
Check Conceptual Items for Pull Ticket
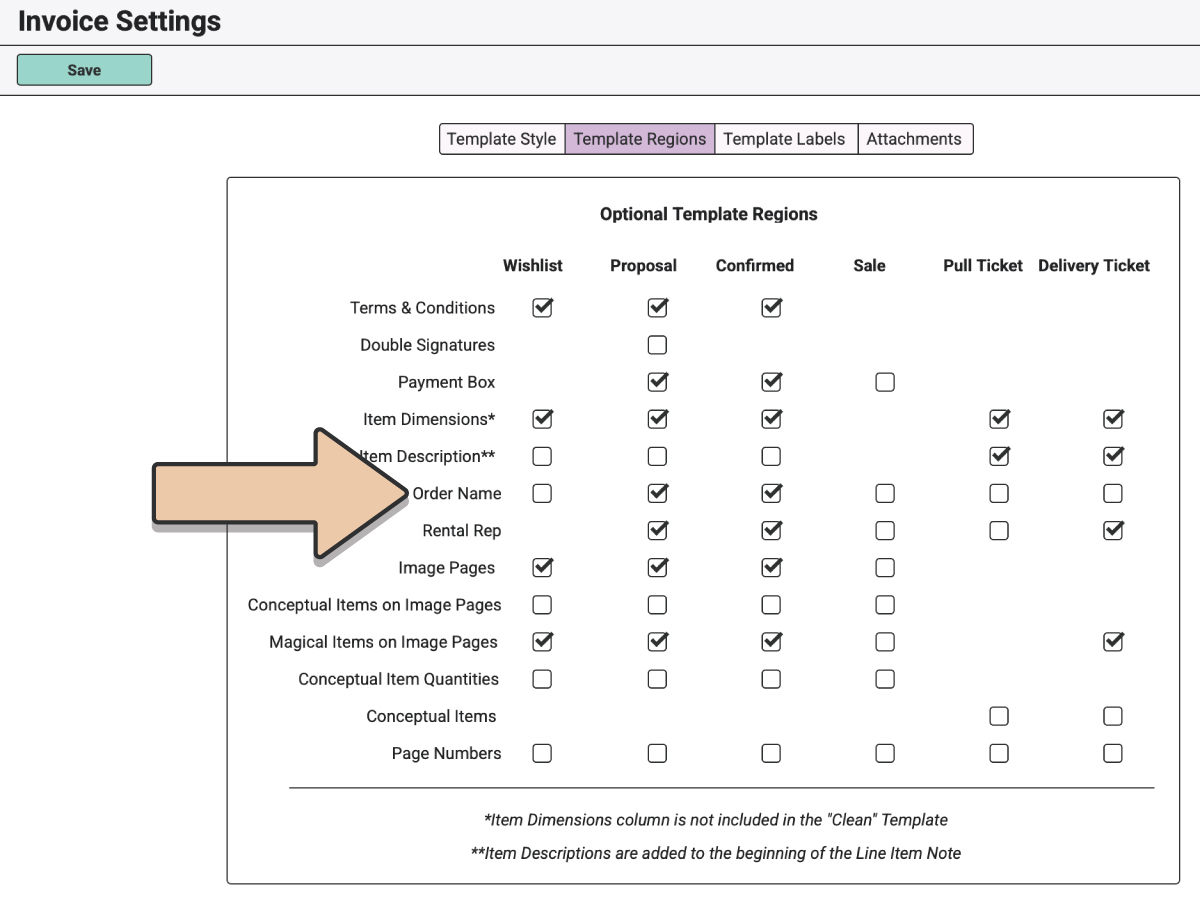(x=999, y=716)
